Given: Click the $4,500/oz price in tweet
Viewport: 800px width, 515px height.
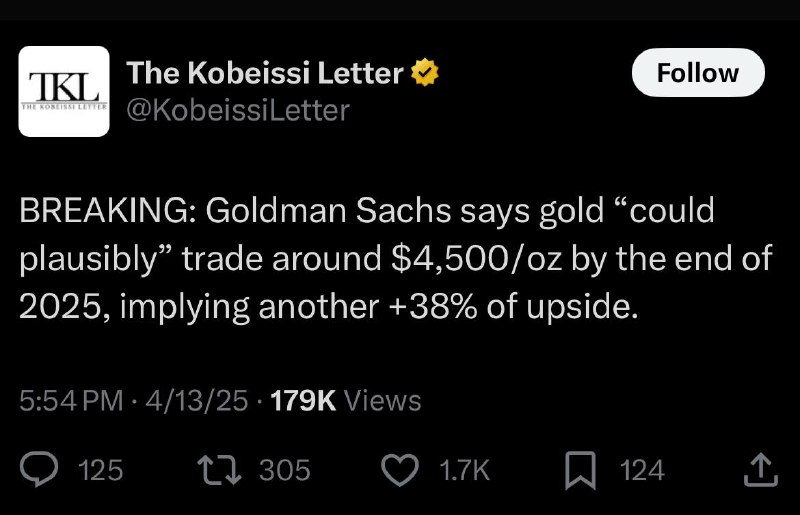Looking at the screenshot, I should pos(476,258).
